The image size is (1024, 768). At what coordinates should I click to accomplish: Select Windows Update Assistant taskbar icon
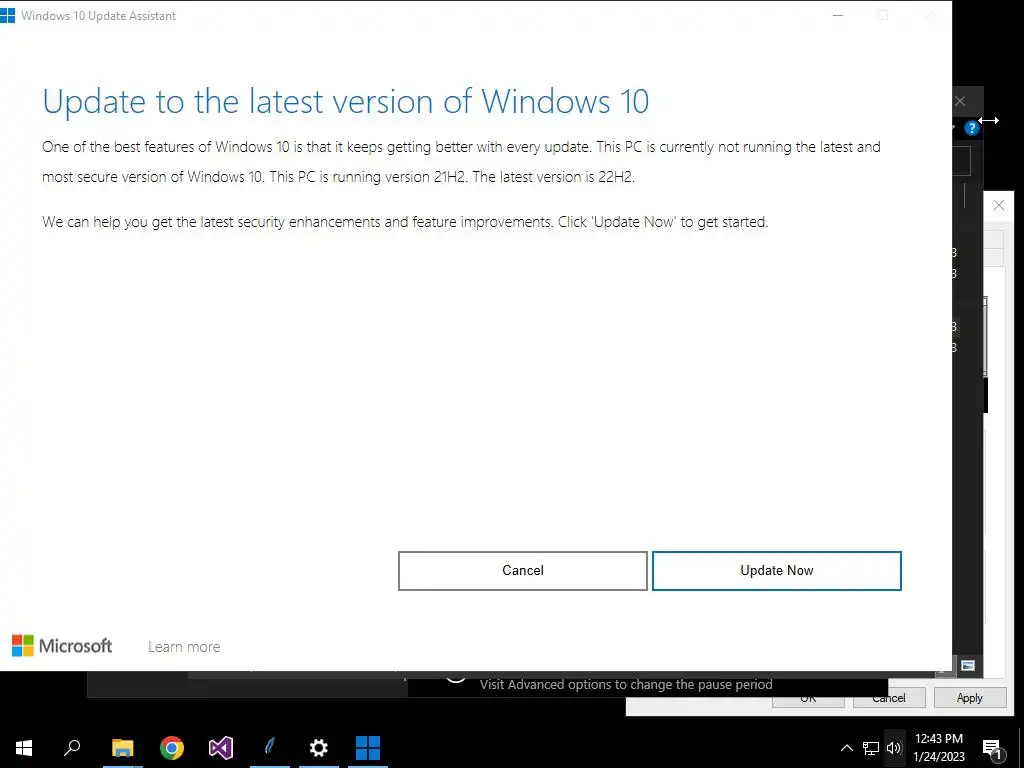[x=368, y=748]
